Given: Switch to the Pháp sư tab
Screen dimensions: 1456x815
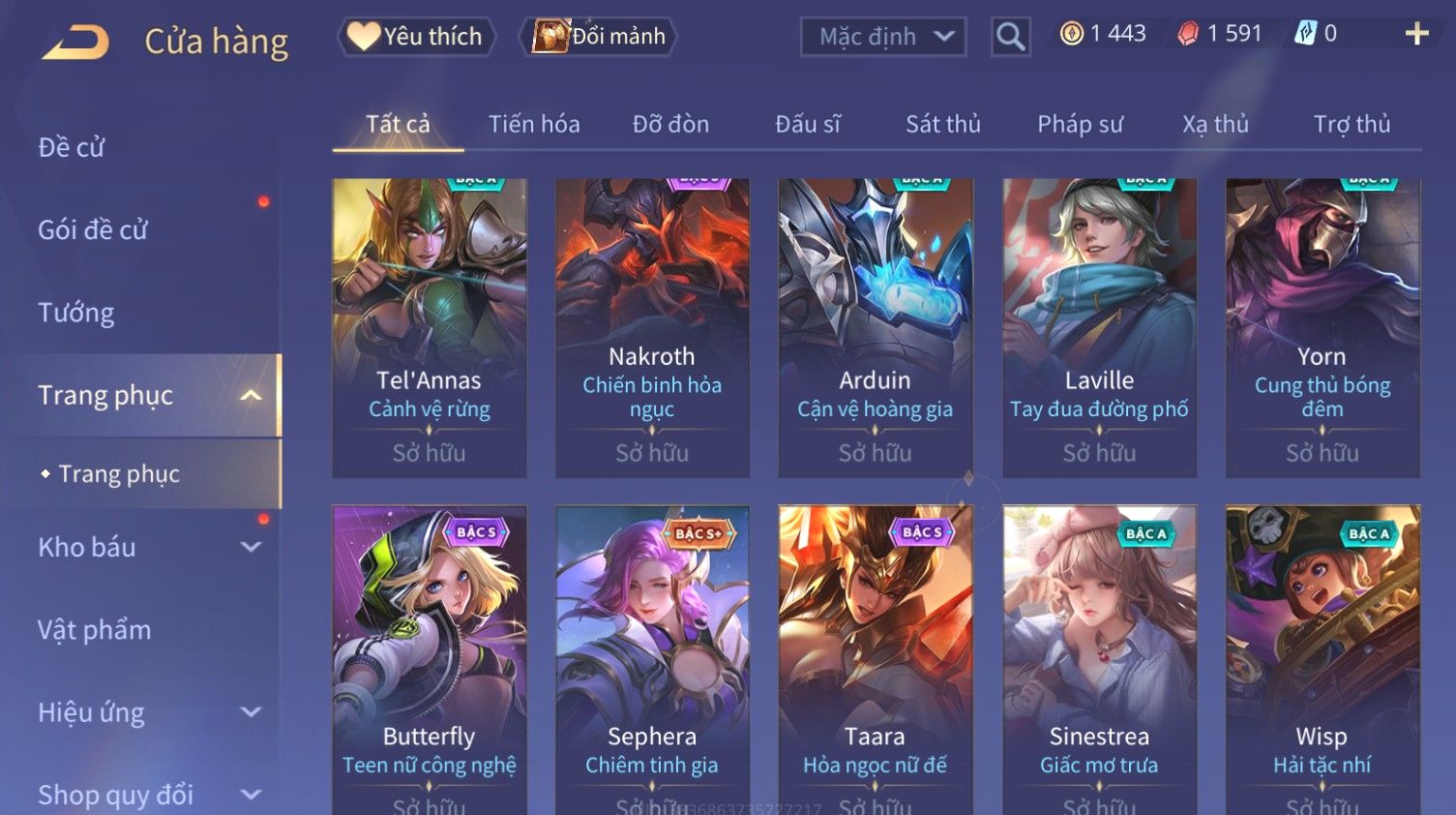Looking at the screenshot, I should tap(1080, 124).
